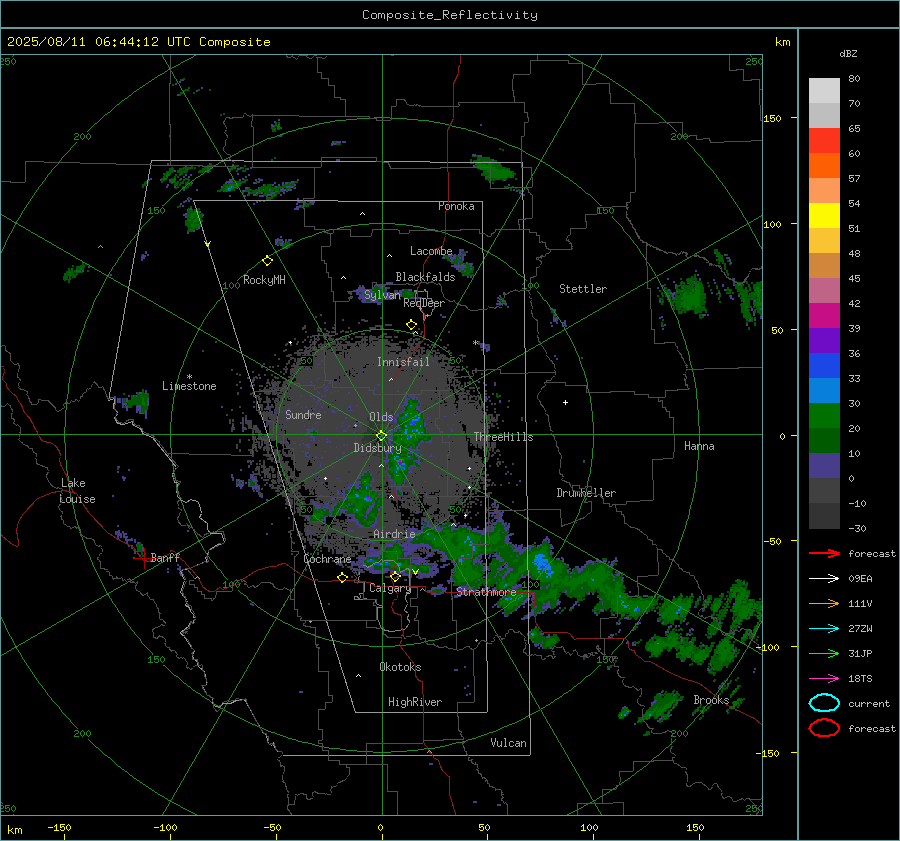Click the Lacombe city label
Screen dimensions: 900x841
pos(431,251)
